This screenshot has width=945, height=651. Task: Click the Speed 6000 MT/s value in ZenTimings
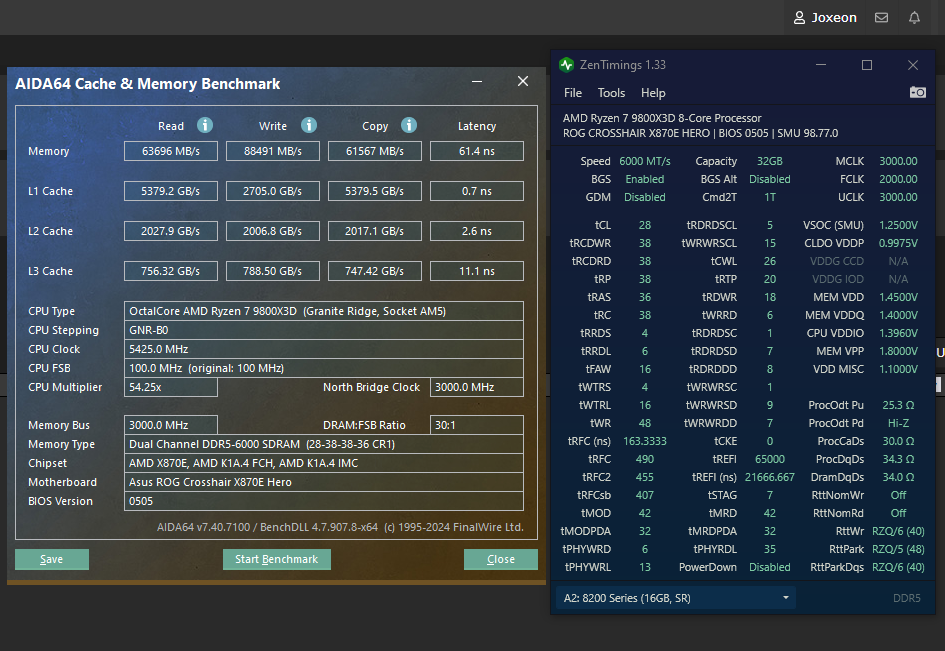coord(644,161)
